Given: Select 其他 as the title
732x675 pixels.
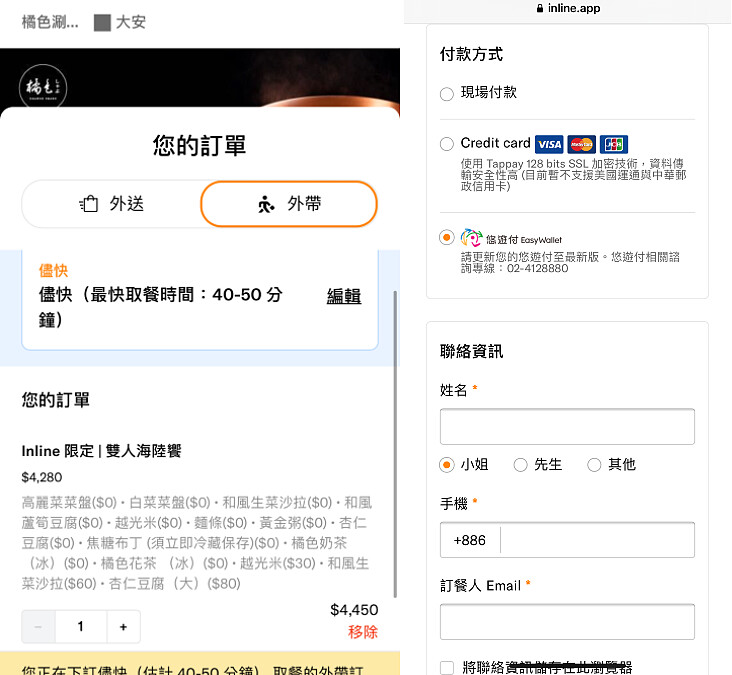Looking at the screenshot, I should point(594,465).
